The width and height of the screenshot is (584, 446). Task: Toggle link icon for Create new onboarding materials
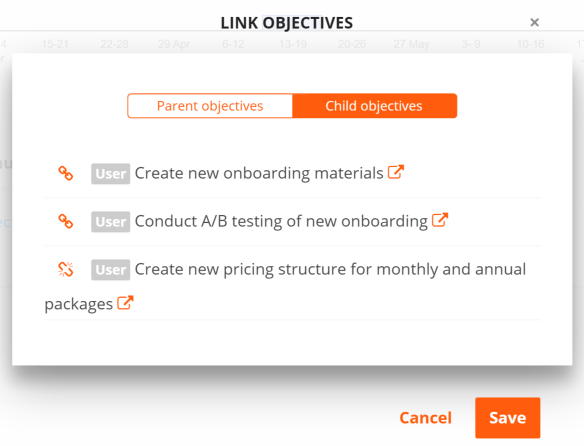66,173
